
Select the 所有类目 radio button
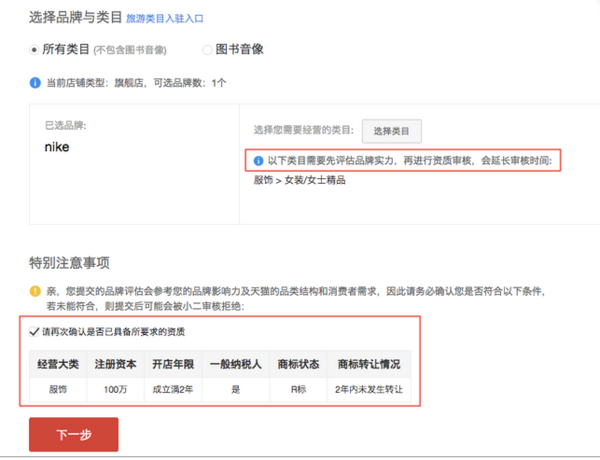click(34, 50)
